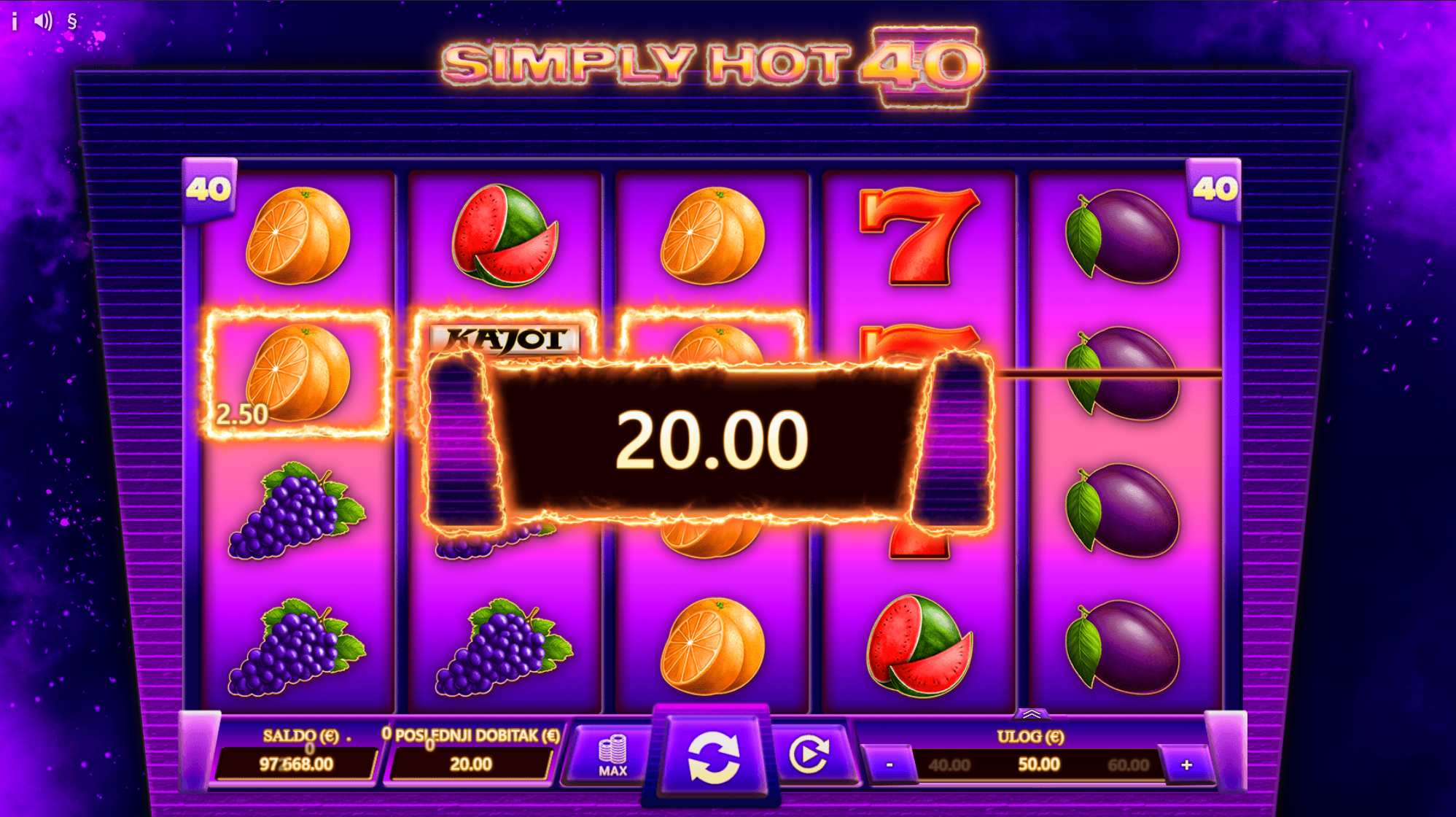This screenshot has height=817, width=1456.
Task: Open the paragraph rules icon
Action: point(72,21)
